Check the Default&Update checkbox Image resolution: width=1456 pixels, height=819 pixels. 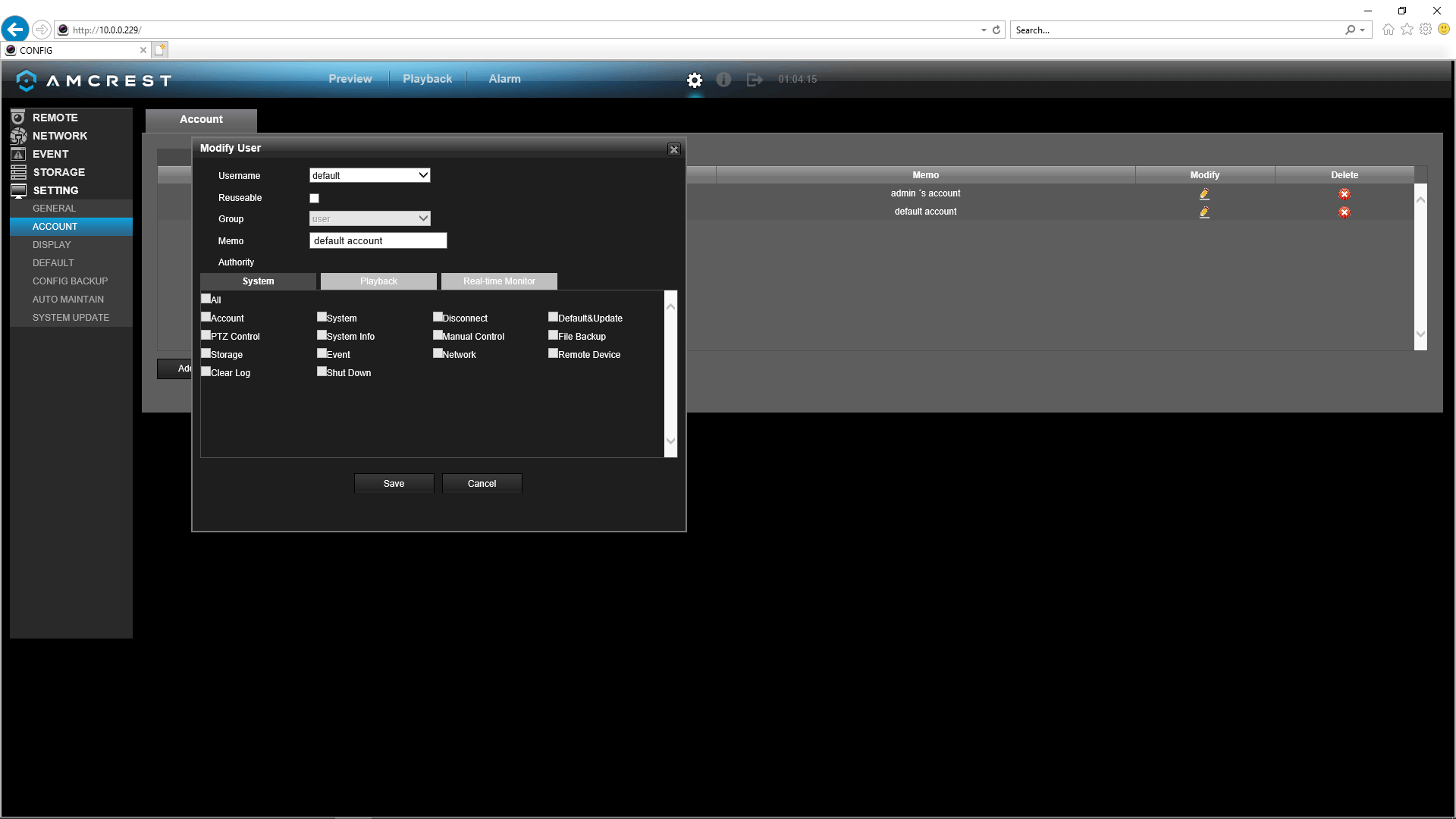pyautogui.click(x=553, y=317)
